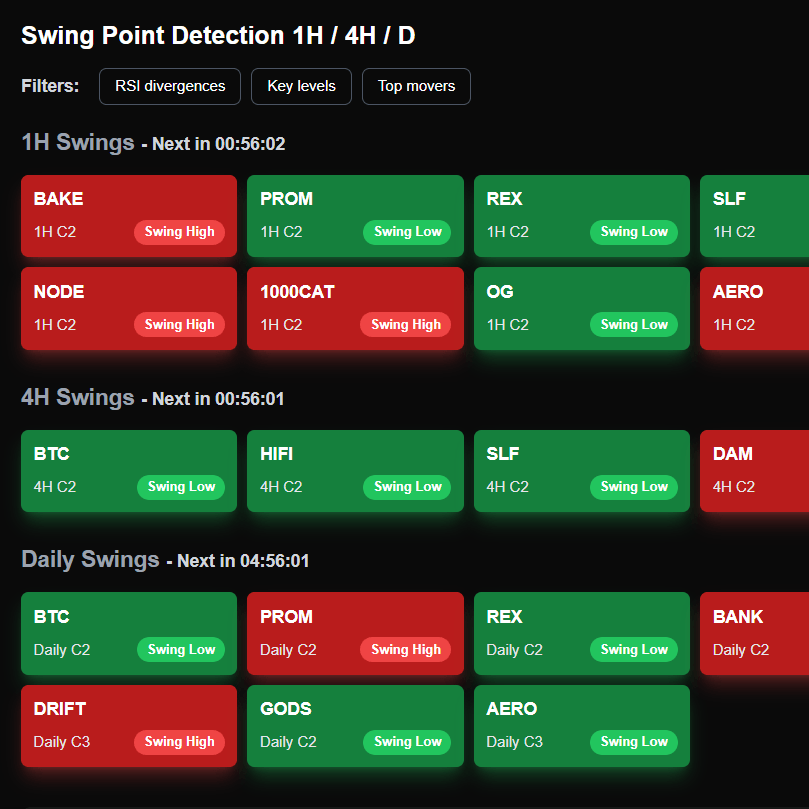Click Swing Low badge on AERO Daily
The width and height of the screenshot is (809, 809).
tap(634, 742)
